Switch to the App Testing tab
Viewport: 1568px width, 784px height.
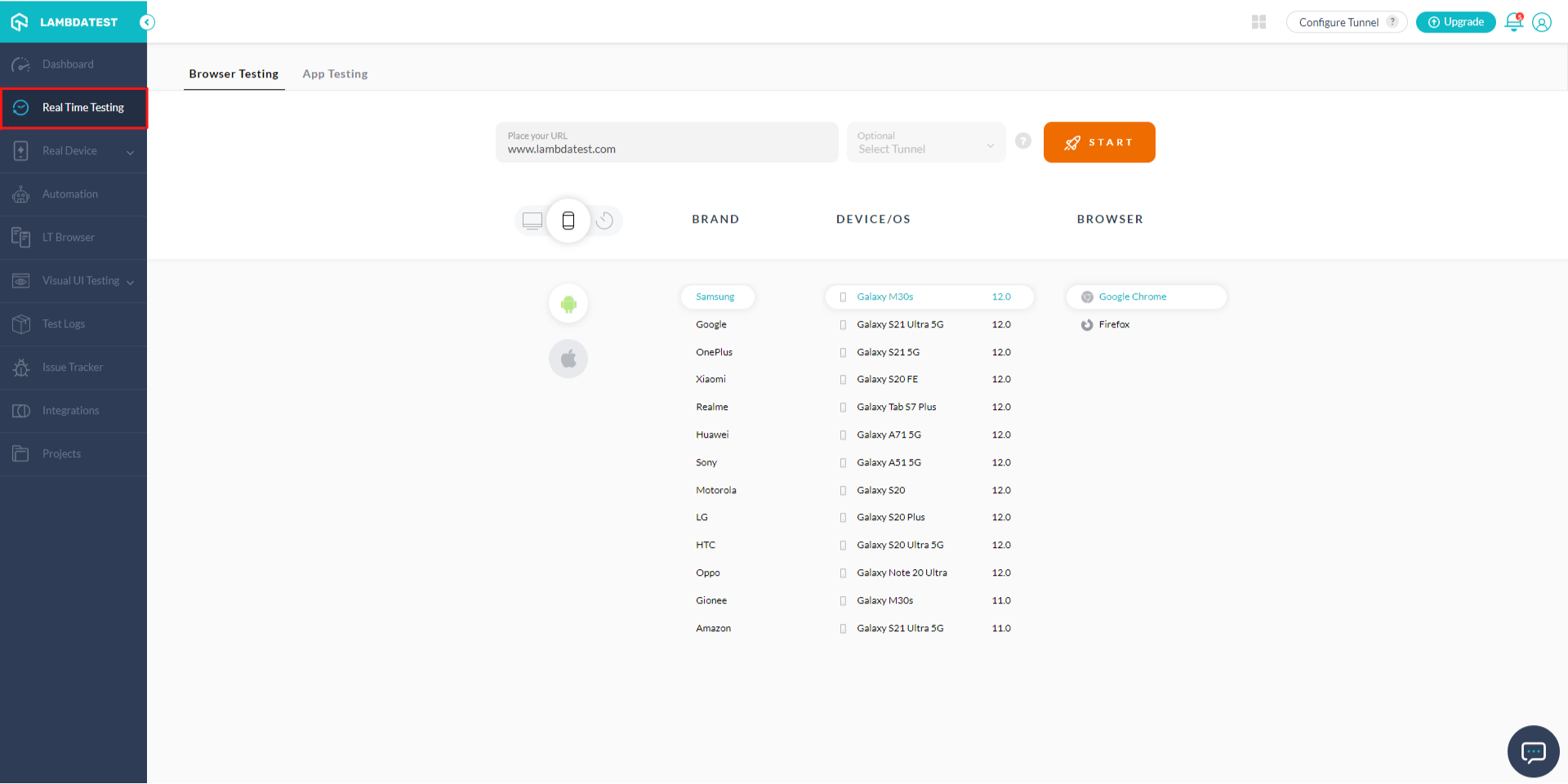(x=335, y=73)
